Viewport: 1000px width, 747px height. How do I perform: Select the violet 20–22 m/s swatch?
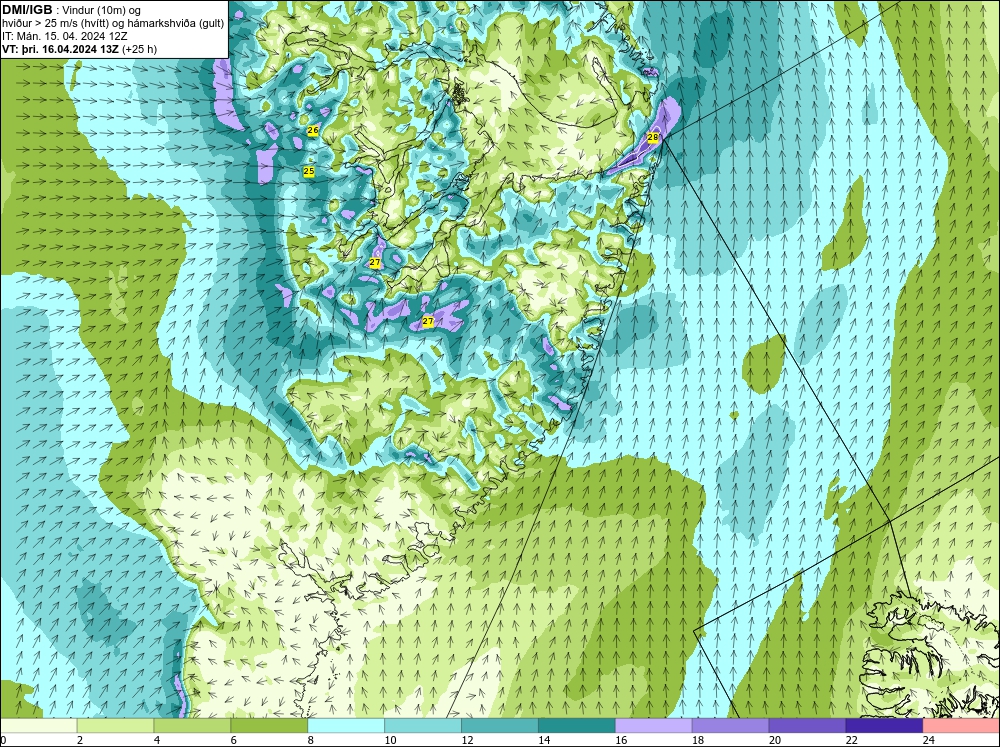[x=807, y=725]
